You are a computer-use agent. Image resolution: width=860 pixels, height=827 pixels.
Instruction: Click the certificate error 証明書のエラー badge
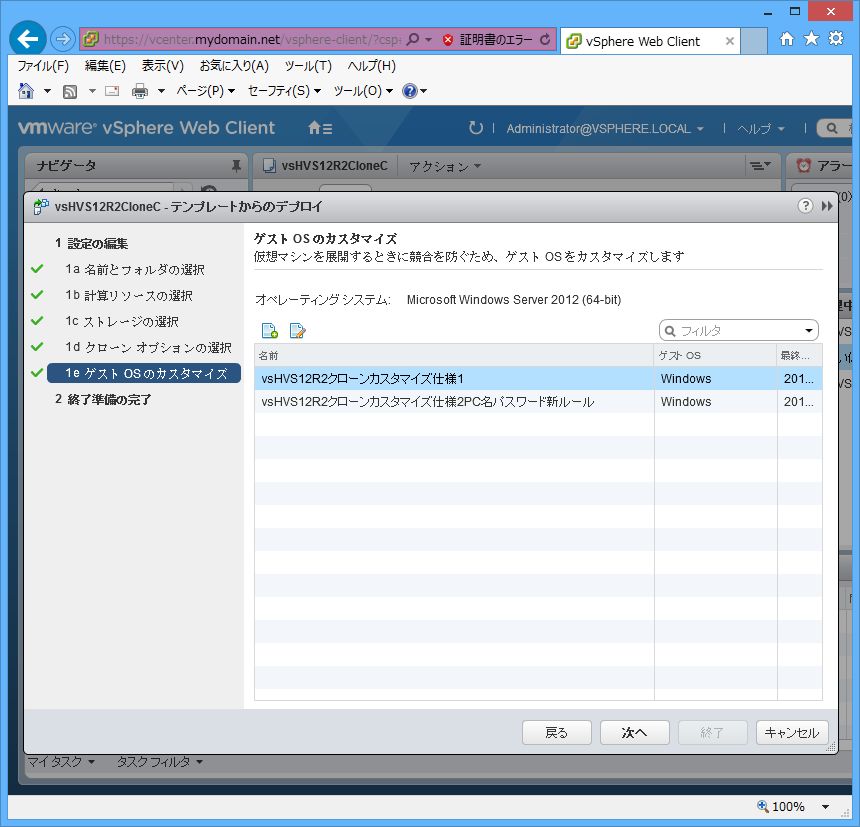[488, 39]
